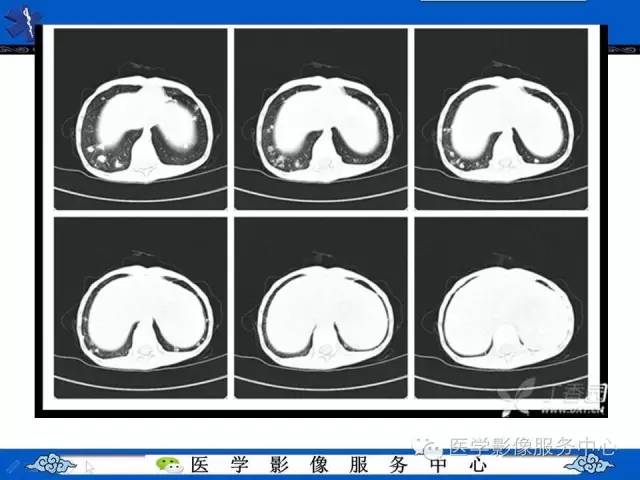The width and height of the screenshot is (640, 480).
Task: Open the middle top-row CT slice
Action: (x=321, y=119)
